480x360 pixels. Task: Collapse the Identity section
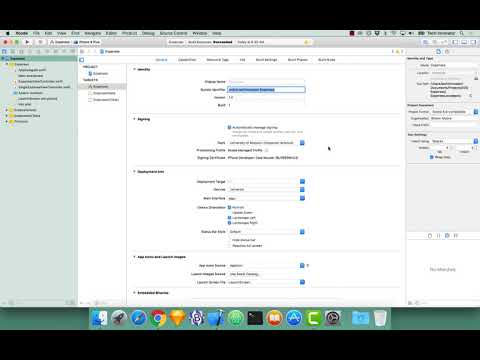coord(134,69)
